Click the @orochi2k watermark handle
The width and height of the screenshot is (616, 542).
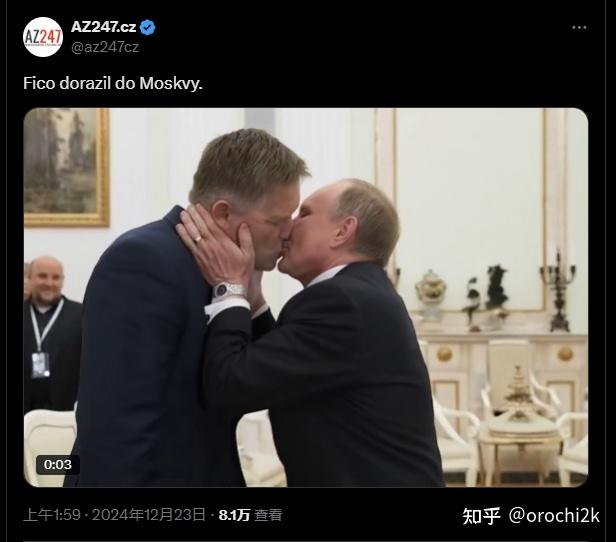point(554,515)
